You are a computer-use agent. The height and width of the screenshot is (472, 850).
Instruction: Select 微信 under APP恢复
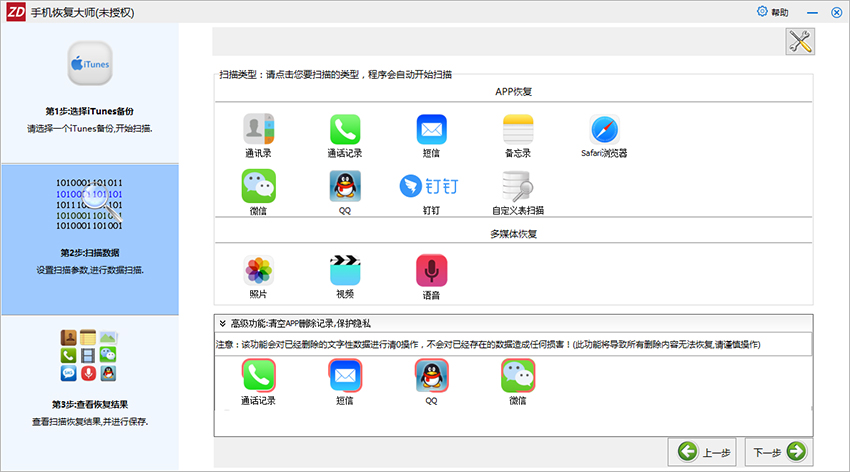259,186
